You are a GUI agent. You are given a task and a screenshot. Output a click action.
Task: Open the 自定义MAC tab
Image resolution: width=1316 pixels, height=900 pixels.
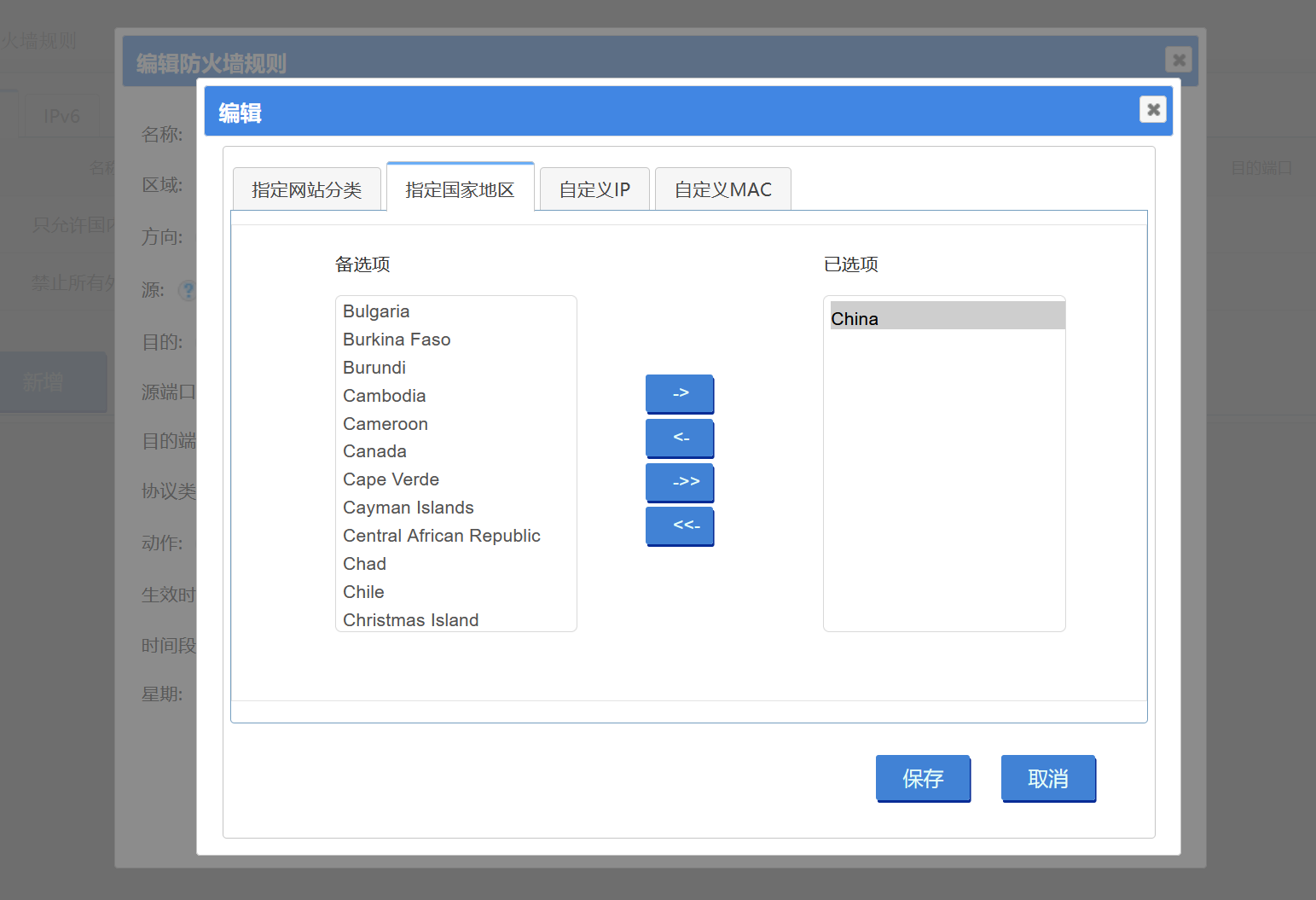pos(722,189)
